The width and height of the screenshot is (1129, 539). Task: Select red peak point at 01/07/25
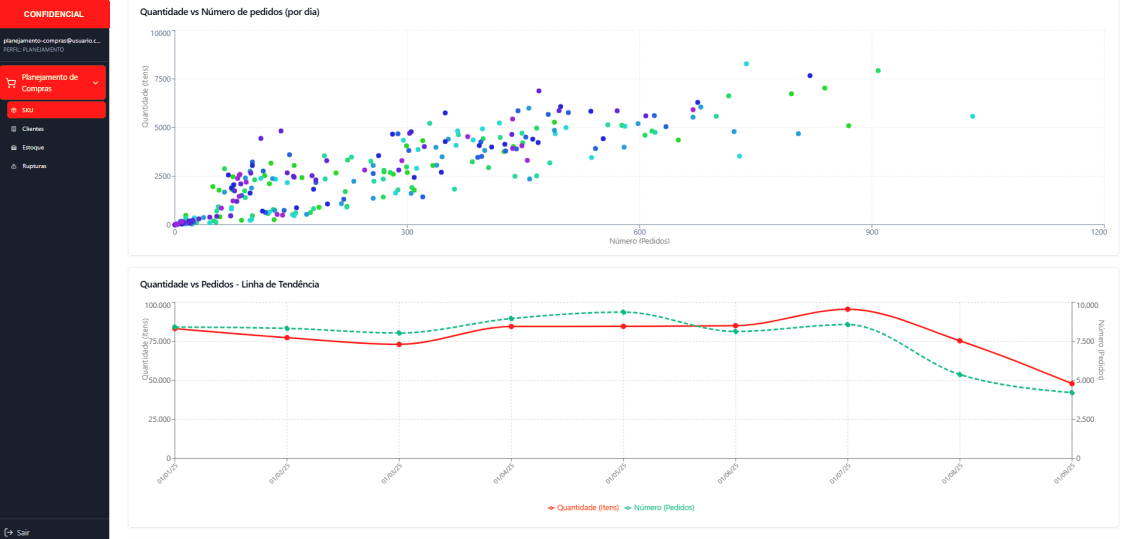pos(847,309)
